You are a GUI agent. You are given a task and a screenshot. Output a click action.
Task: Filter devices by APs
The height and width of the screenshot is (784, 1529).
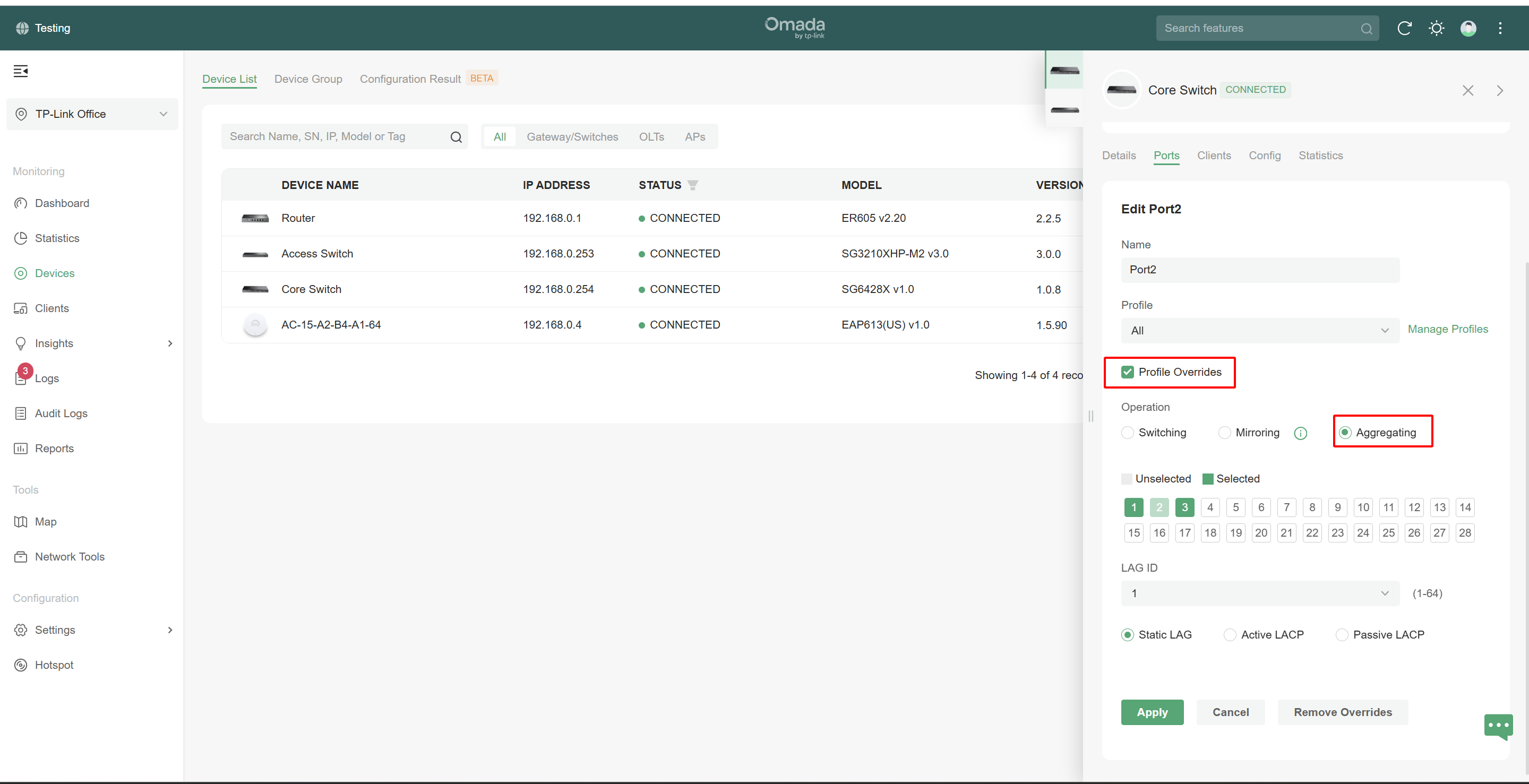coord(694,137)
